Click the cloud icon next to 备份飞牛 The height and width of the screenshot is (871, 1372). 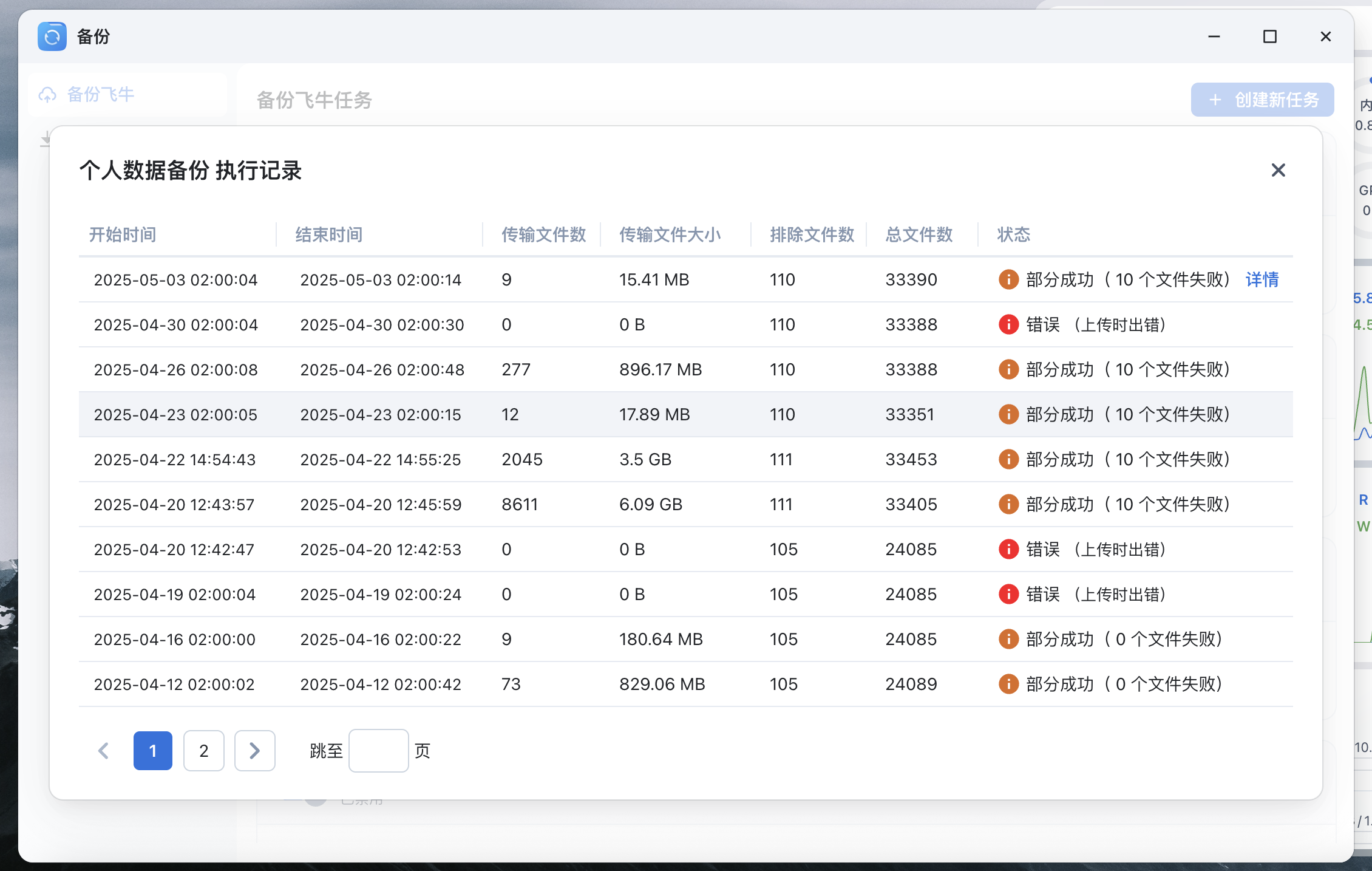47,95
